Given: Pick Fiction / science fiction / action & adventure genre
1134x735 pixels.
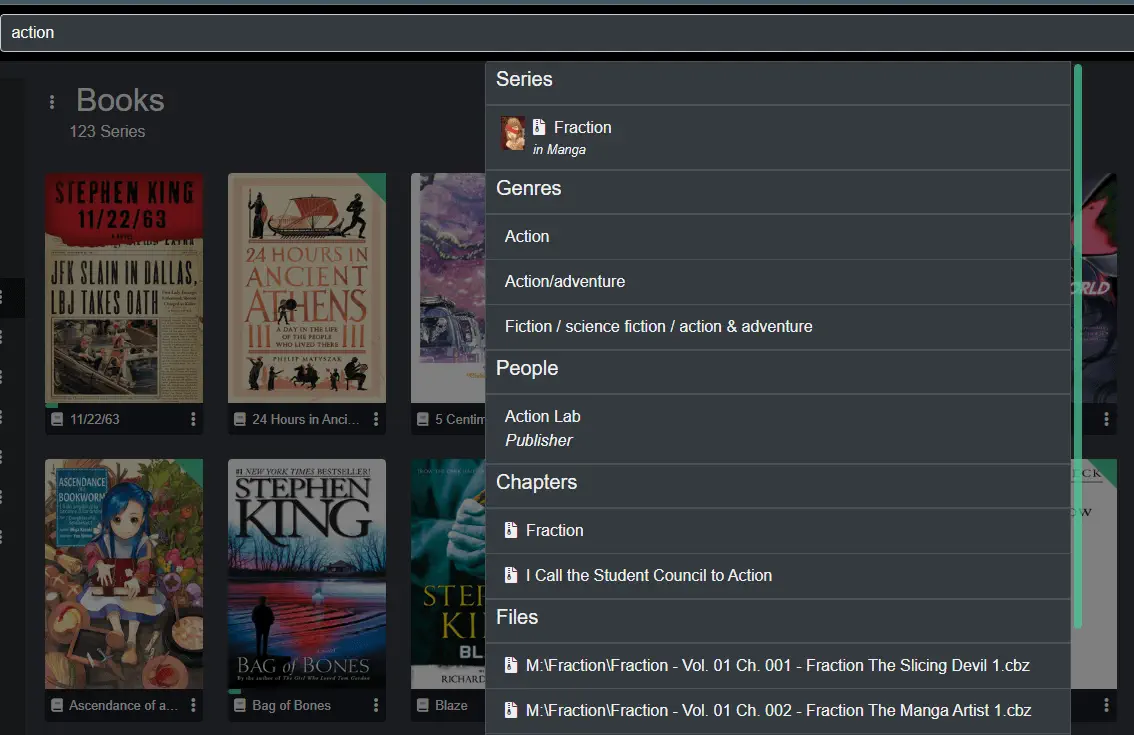Looking at the screenshot, I should pos(658,327).
